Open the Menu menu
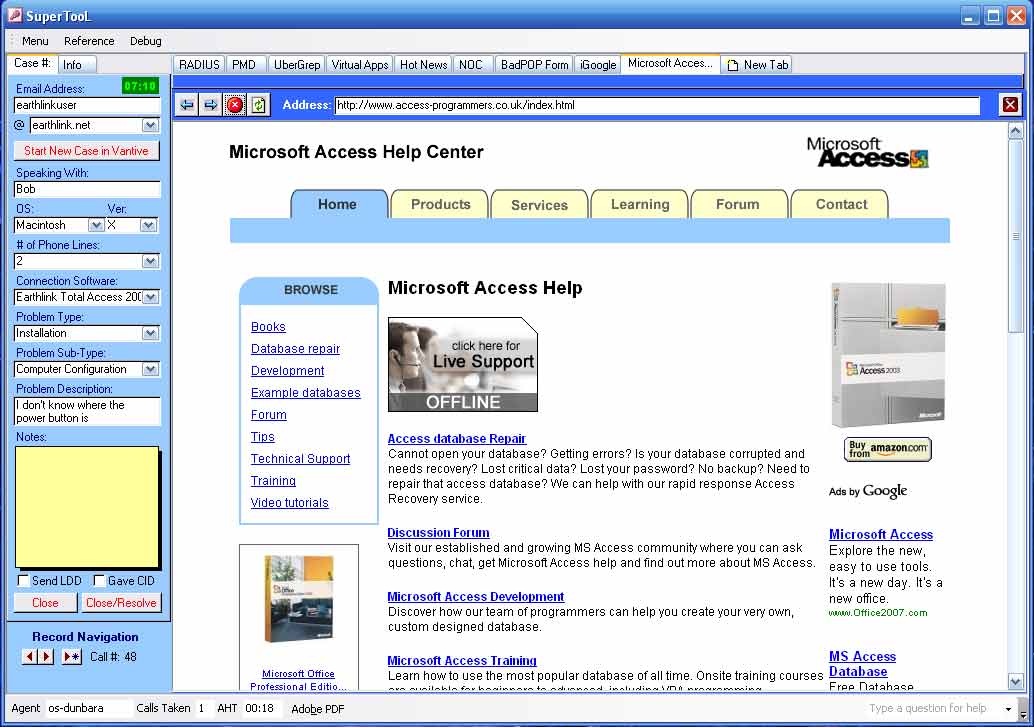1034x727 pixels. [35, 41]
